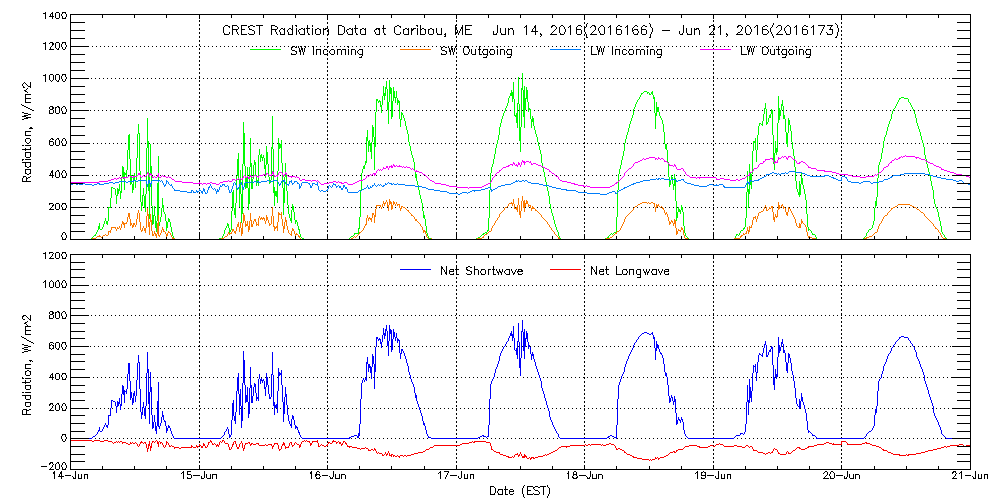Screen dimensions: 1000x500
Task: Pick the 16-Jun date on the axis
Action: pos(328,478)
